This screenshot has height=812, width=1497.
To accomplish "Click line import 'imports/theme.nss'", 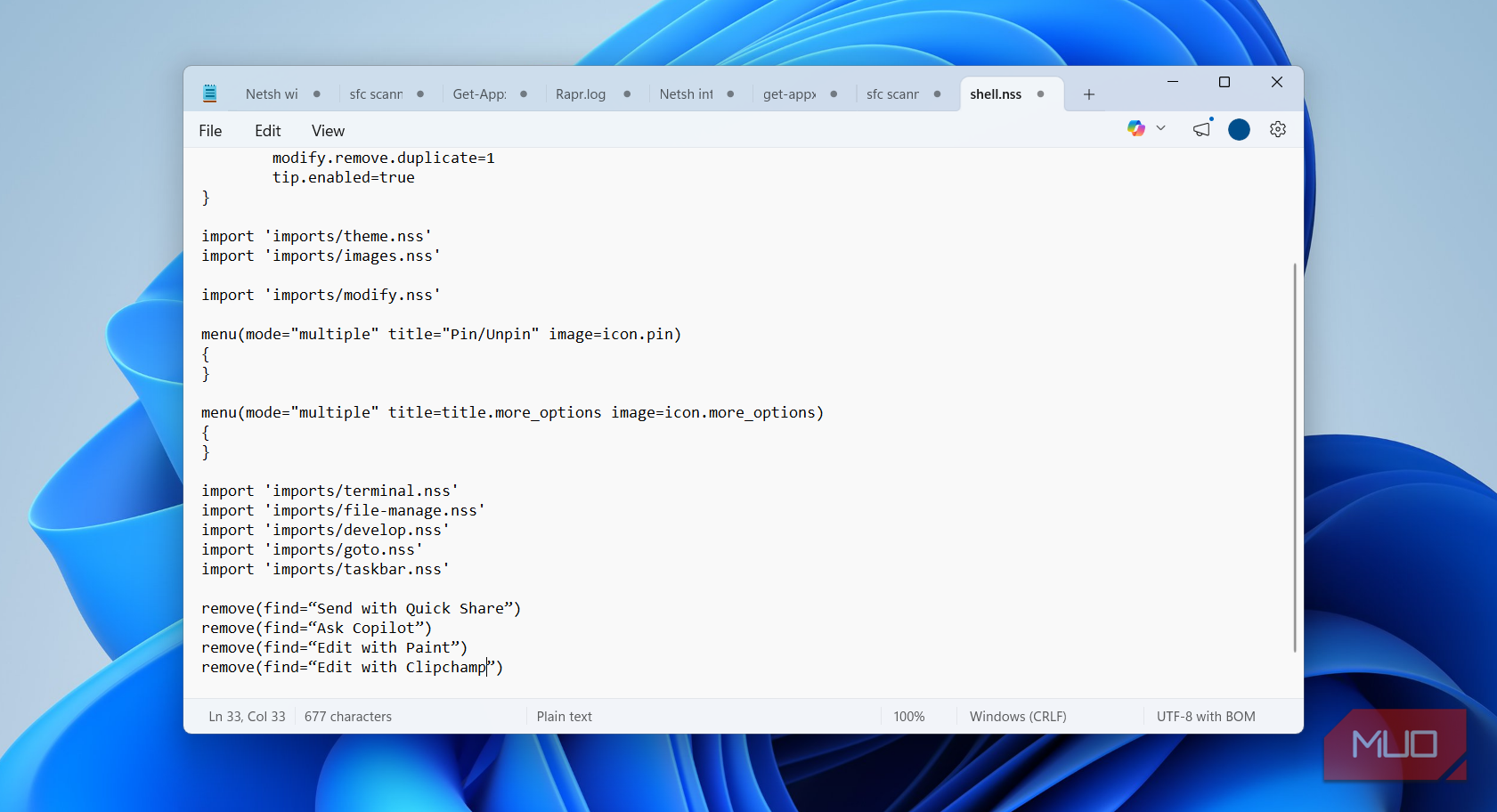I will tap(316, 236).
